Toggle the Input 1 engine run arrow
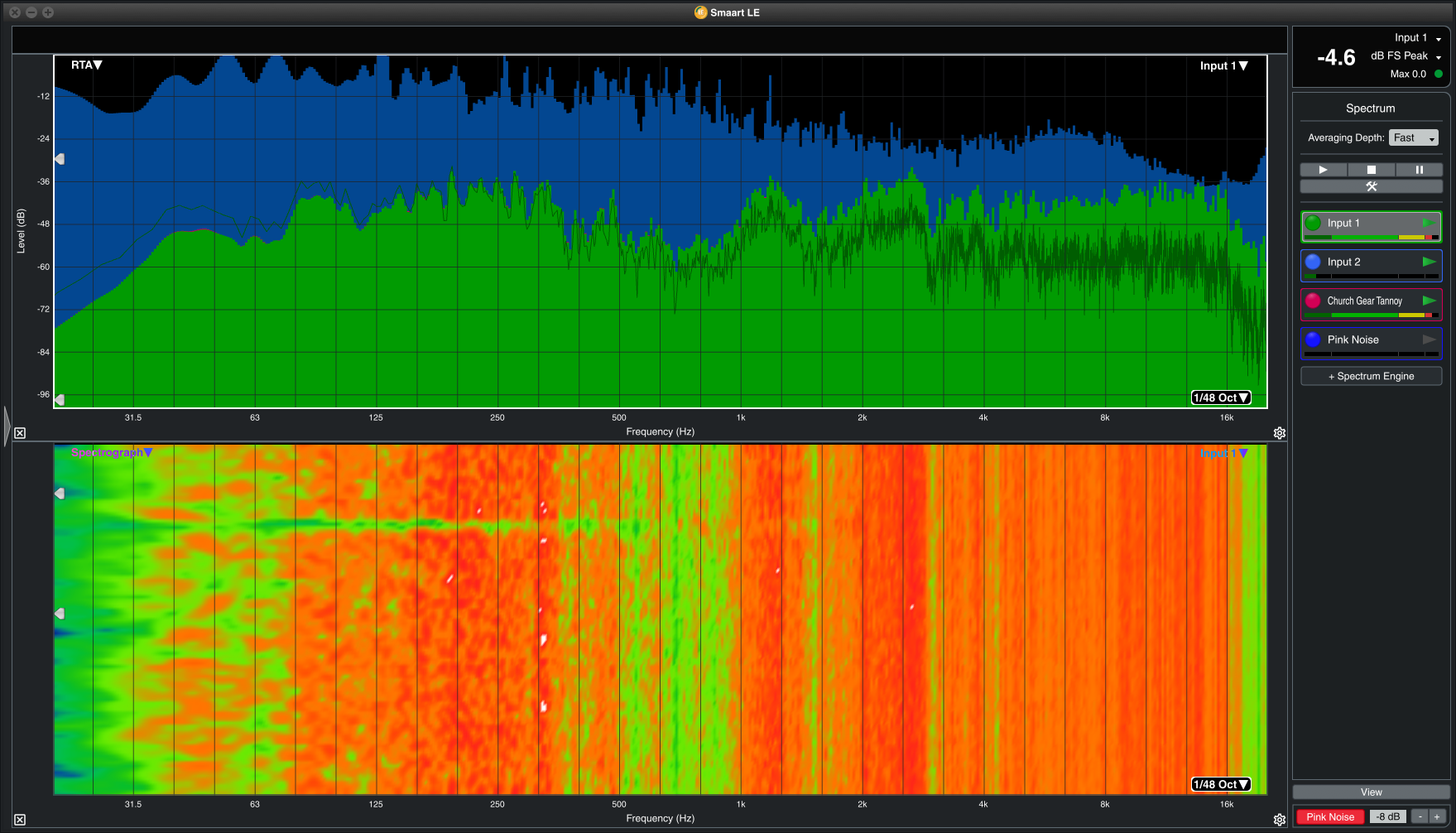 click(1429, 223)
